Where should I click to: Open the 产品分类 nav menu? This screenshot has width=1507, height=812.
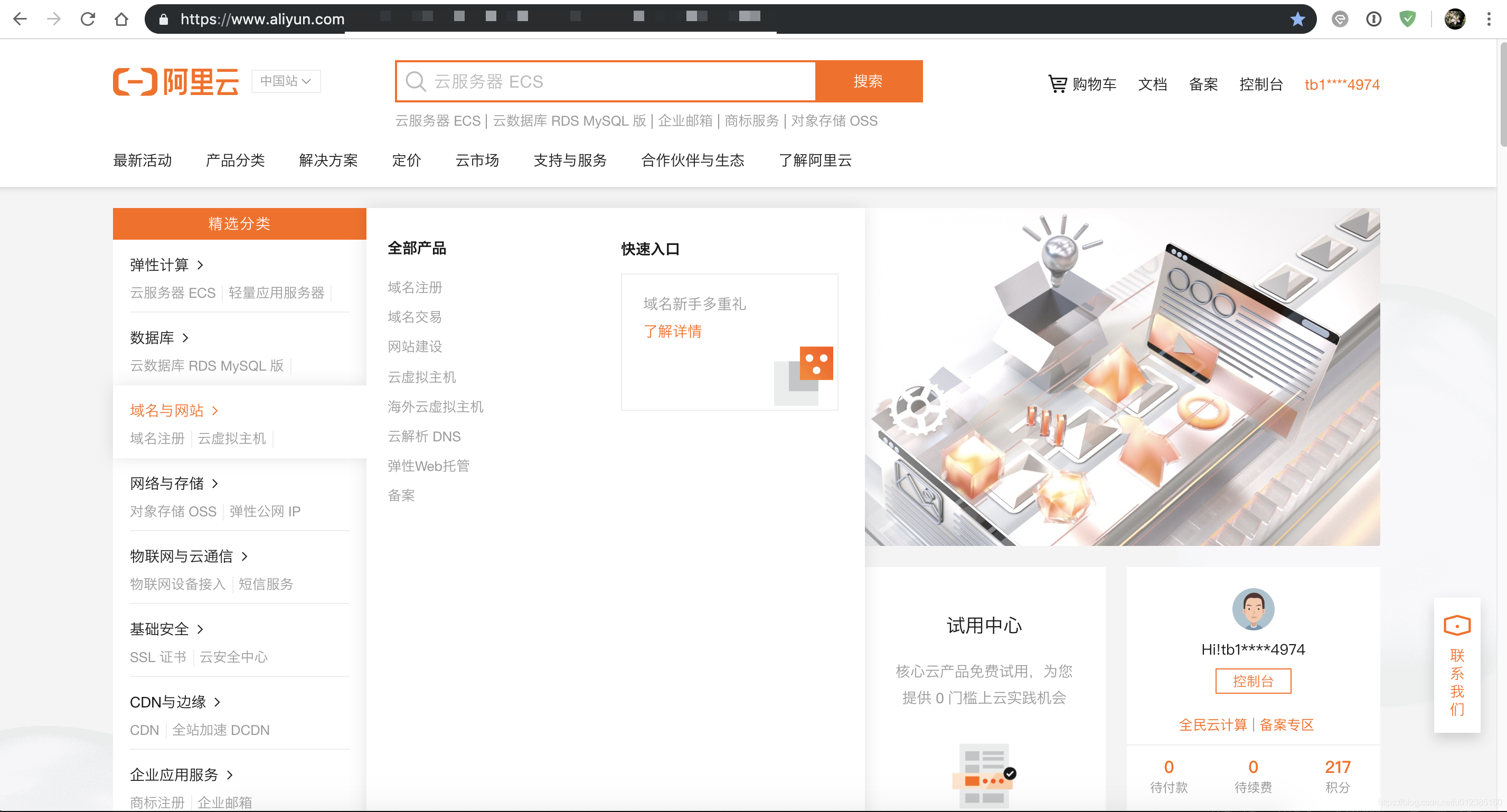pyautogui.click(x=235, y=160)
